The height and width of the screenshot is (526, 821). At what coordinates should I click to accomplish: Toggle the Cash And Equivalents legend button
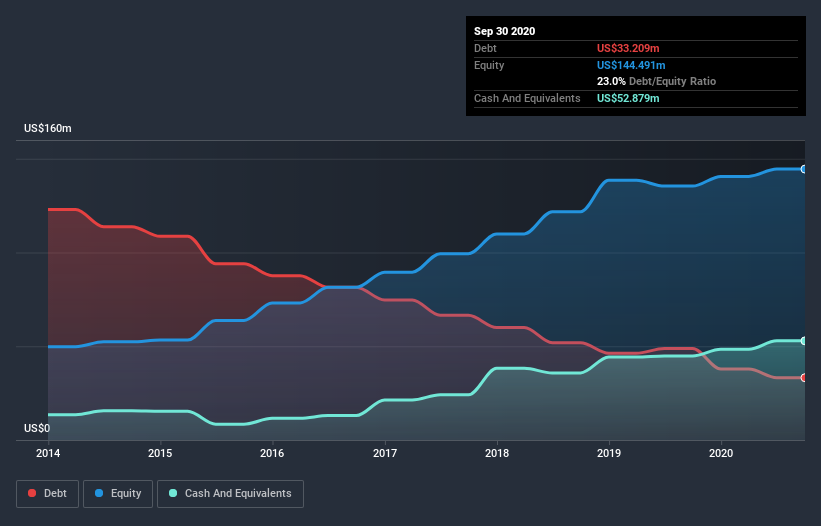[230, 494]
